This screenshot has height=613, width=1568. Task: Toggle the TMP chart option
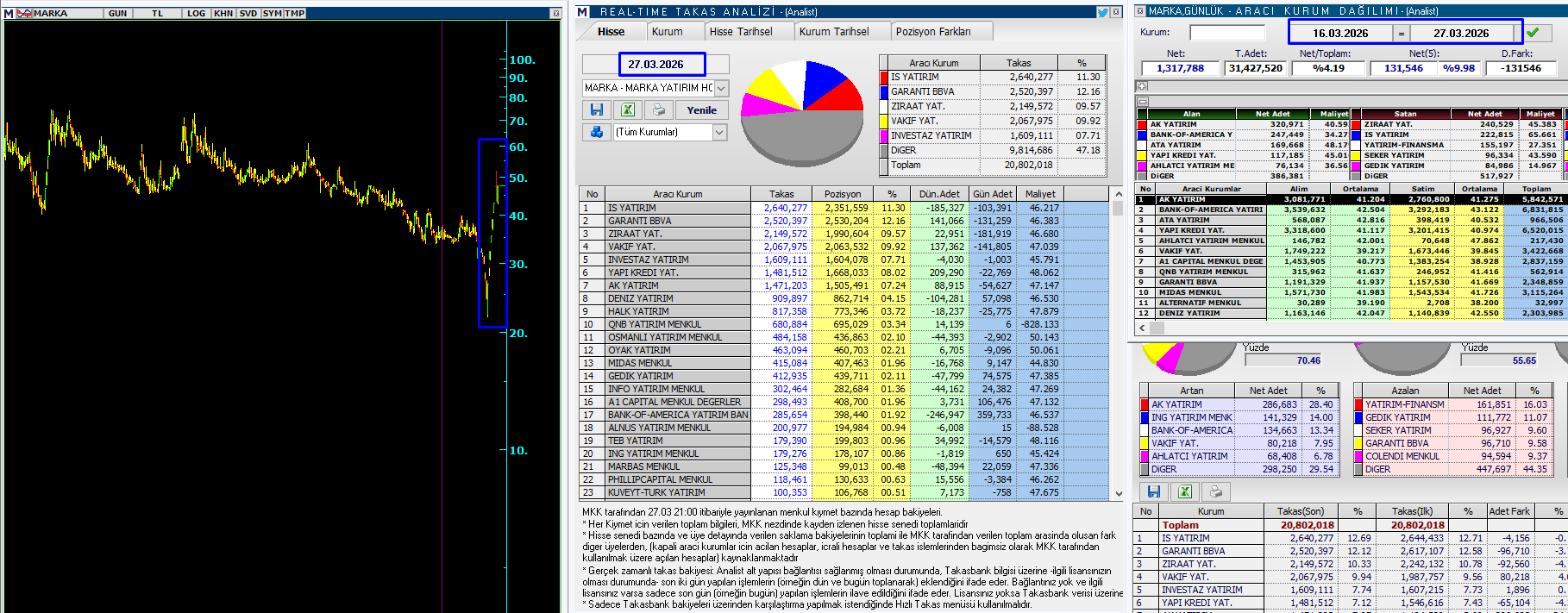click(295, 13)
